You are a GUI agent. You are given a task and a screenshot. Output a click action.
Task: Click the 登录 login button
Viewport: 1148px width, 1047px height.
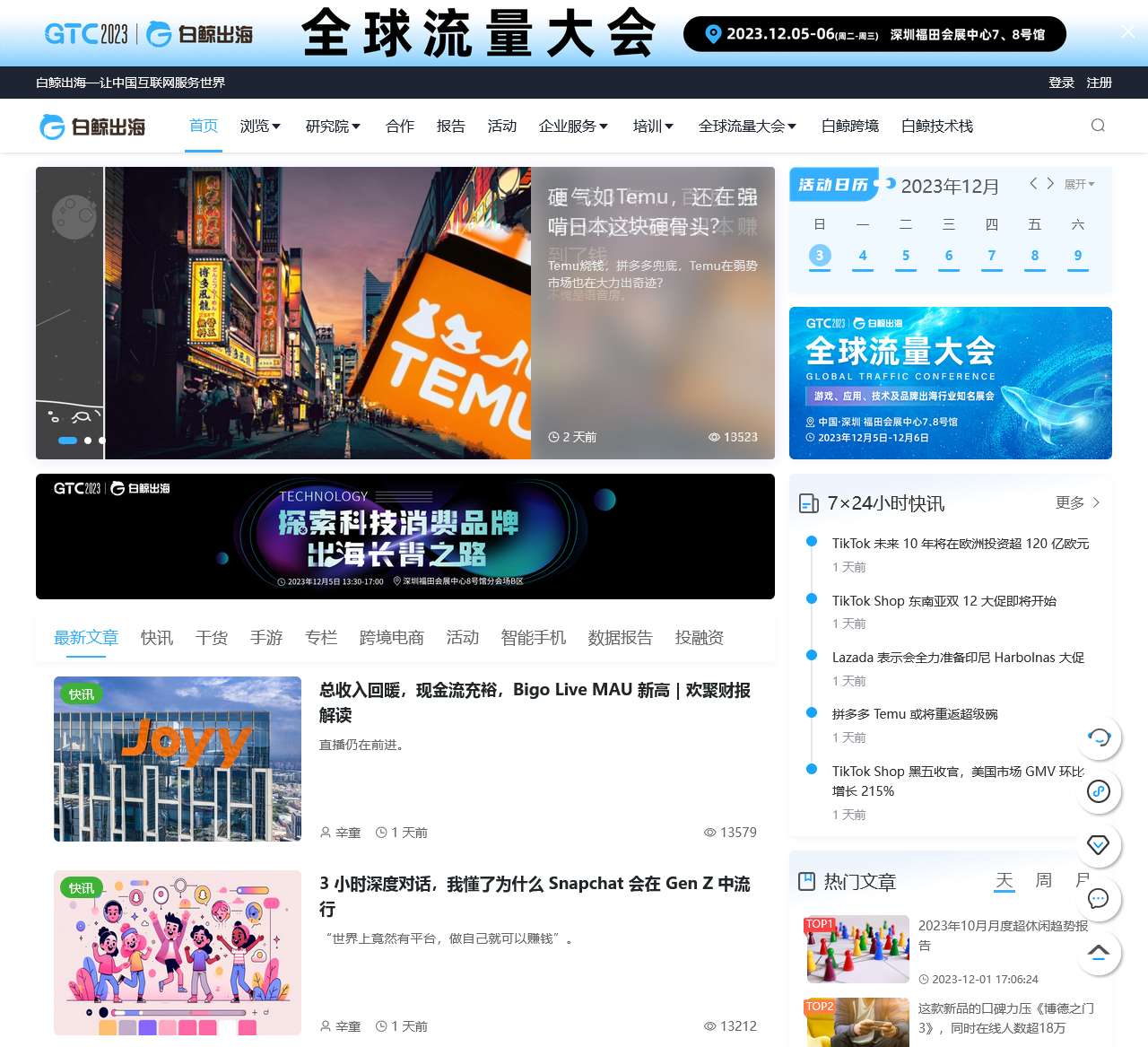(x=1062, y=83)
